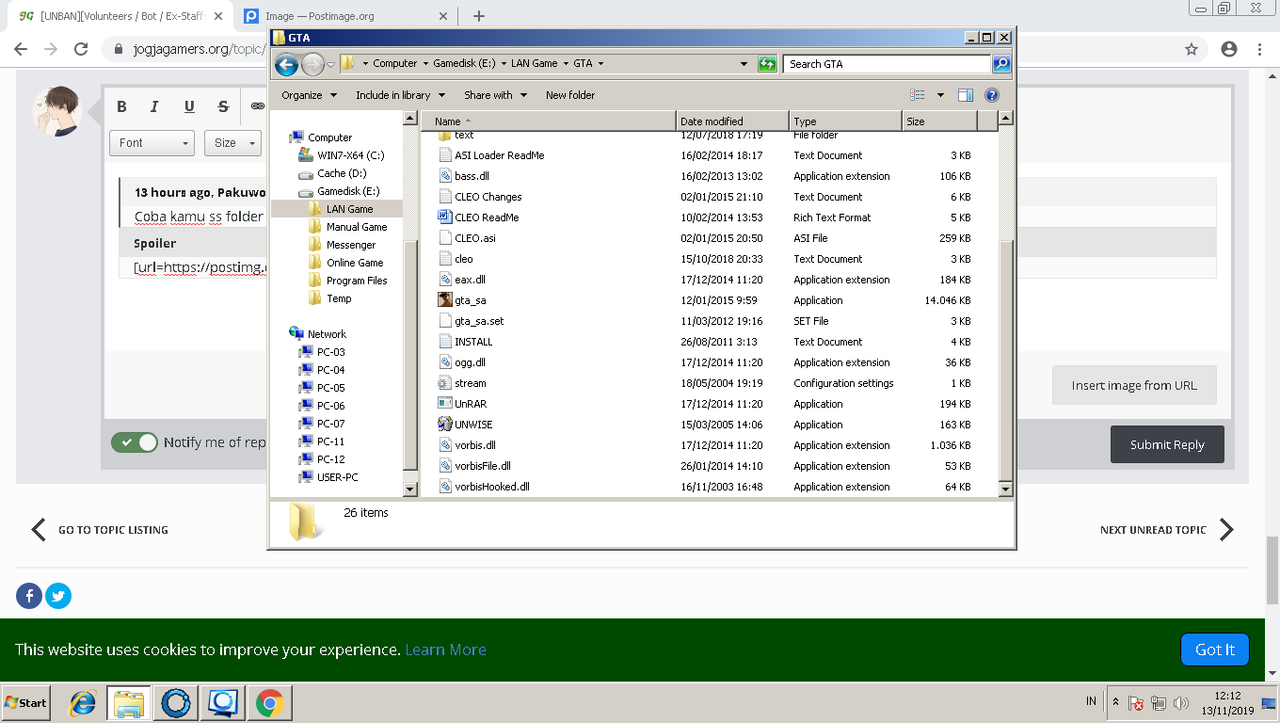Accept cookies with Got It
This screenshot has width=1280, height=723.
click(x=1215, y=649)
